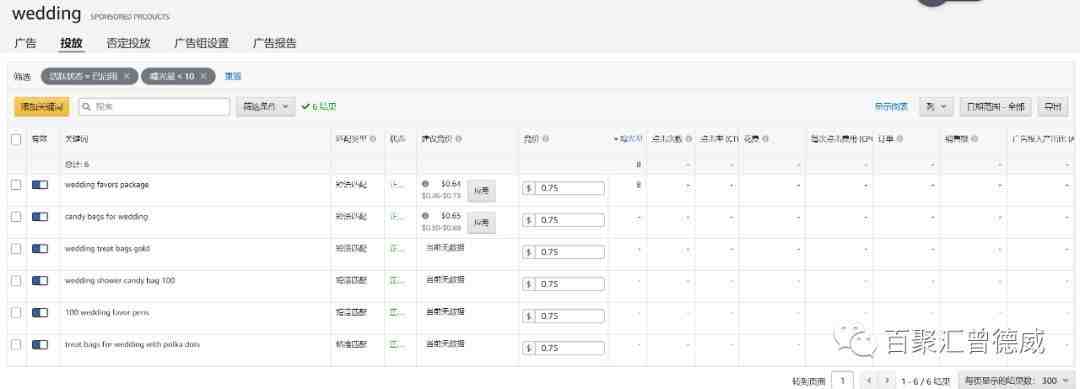Disable the 'wedding shower candy bag 100' keyword
Screen dimensions: 1080x389
coord(40,281)
